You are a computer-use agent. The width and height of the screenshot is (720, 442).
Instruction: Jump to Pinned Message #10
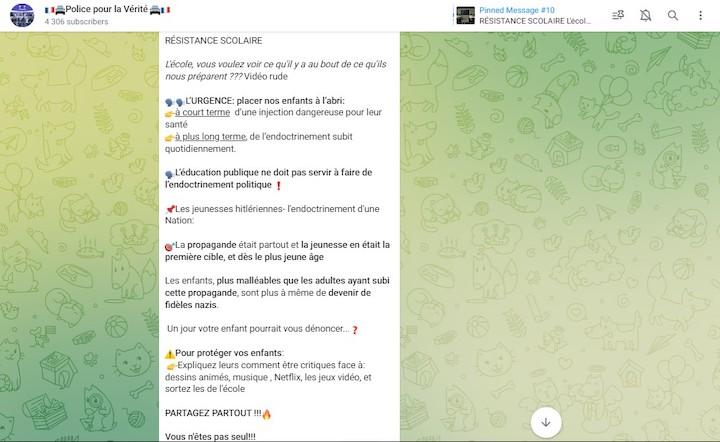click(x=517, y=10)
